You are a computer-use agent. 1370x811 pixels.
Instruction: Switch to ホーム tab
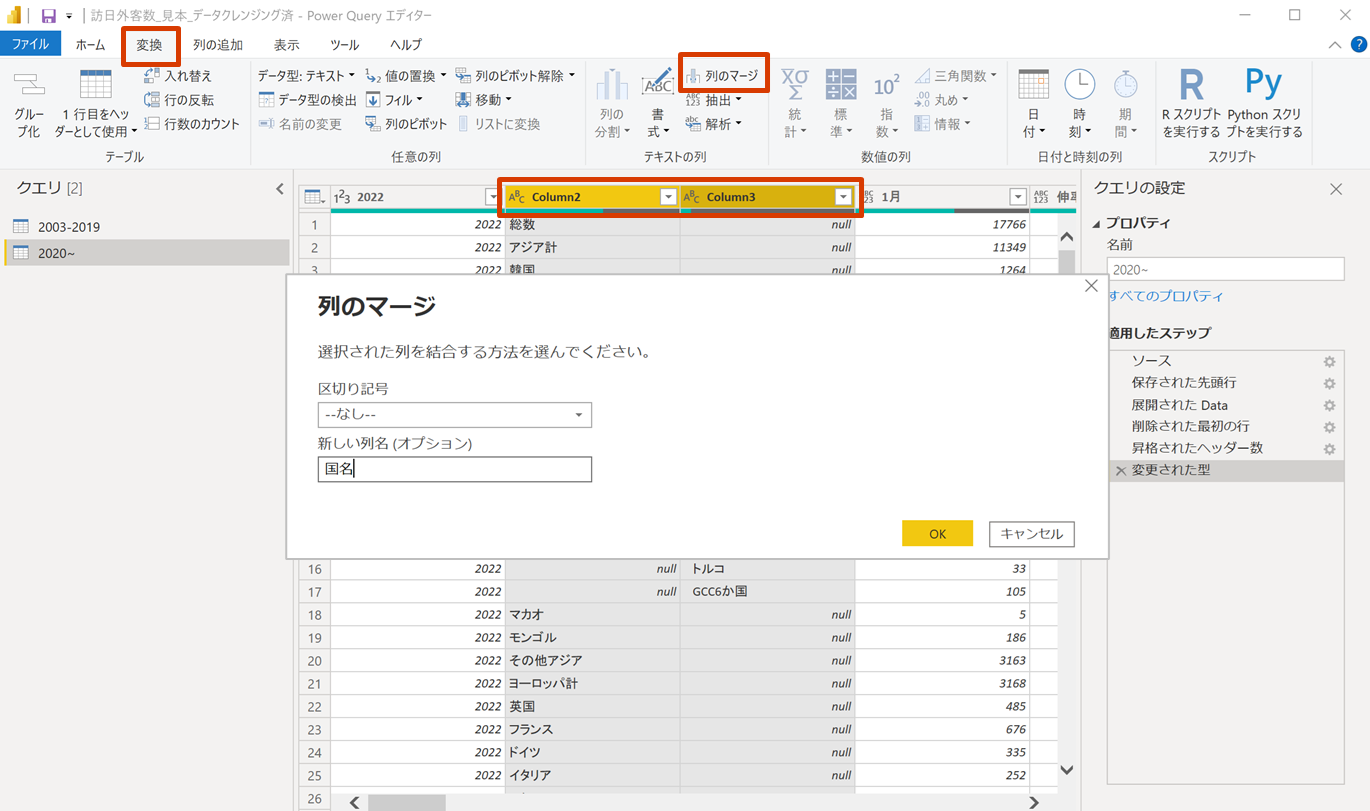tap(90, 44)
